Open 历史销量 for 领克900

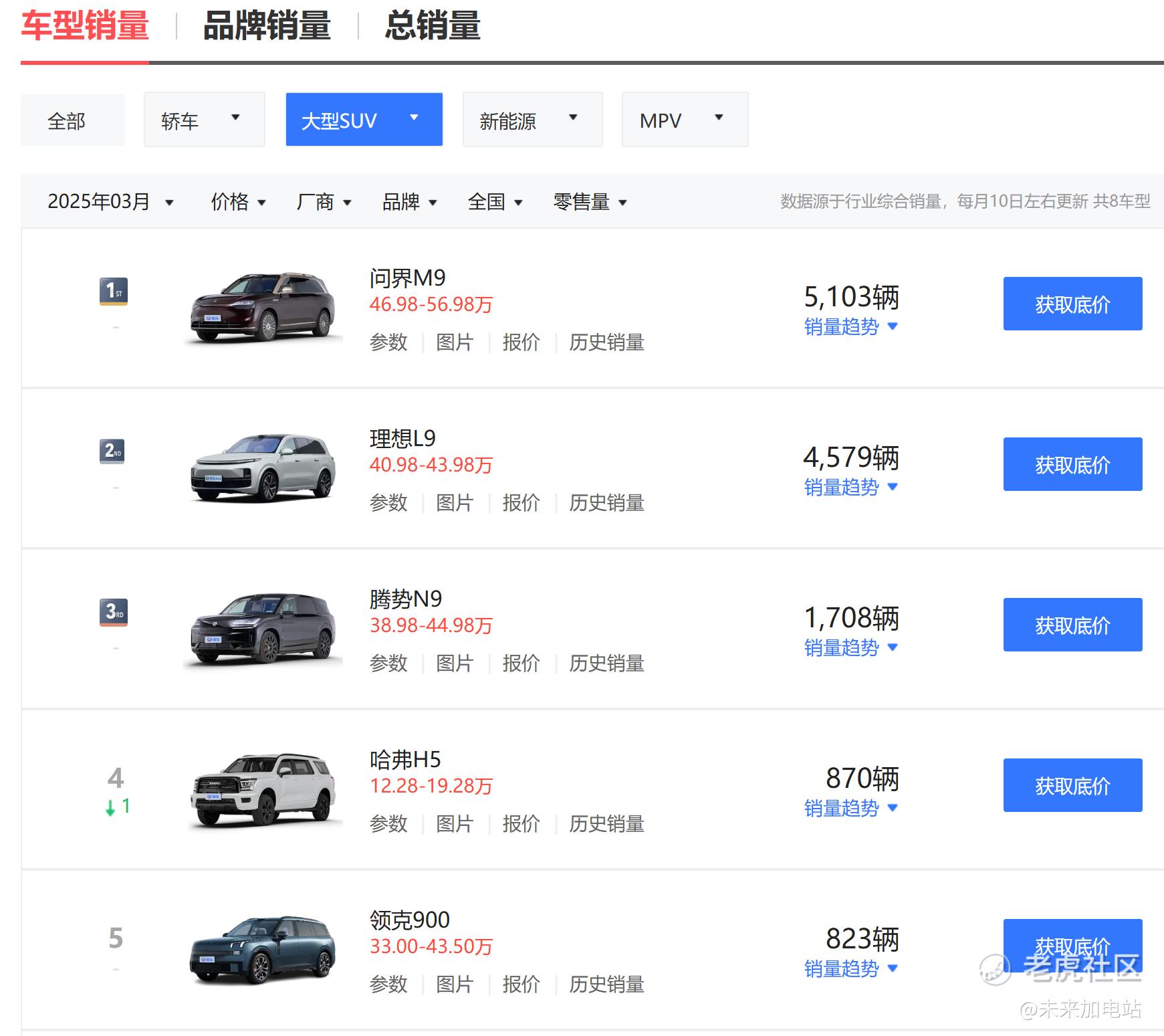click(x=606, y=985)
